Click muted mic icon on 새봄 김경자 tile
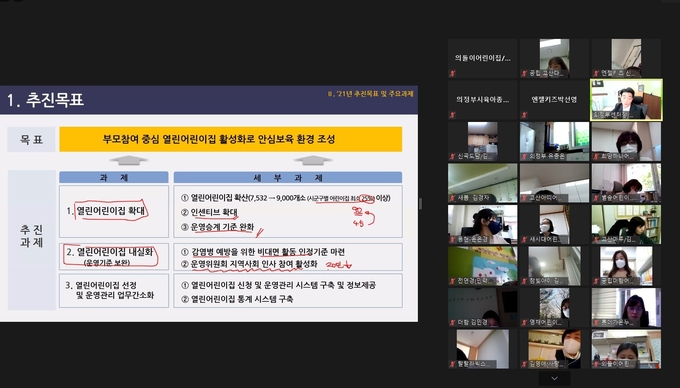The height and width of the screenshot is (388, 680). 453,198
